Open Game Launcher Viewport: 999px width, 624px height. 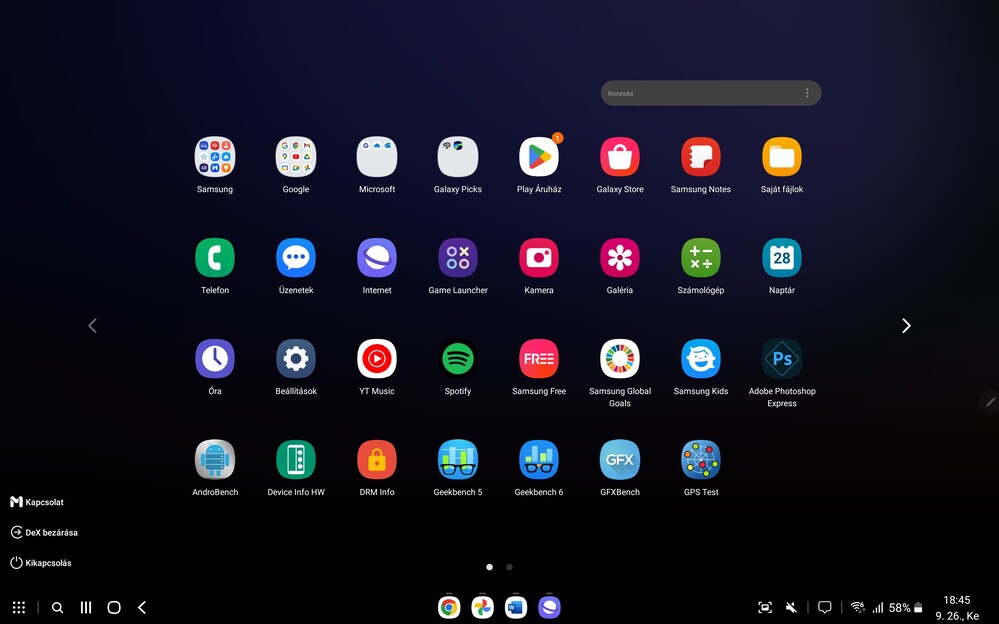click(x=457, y=258)
